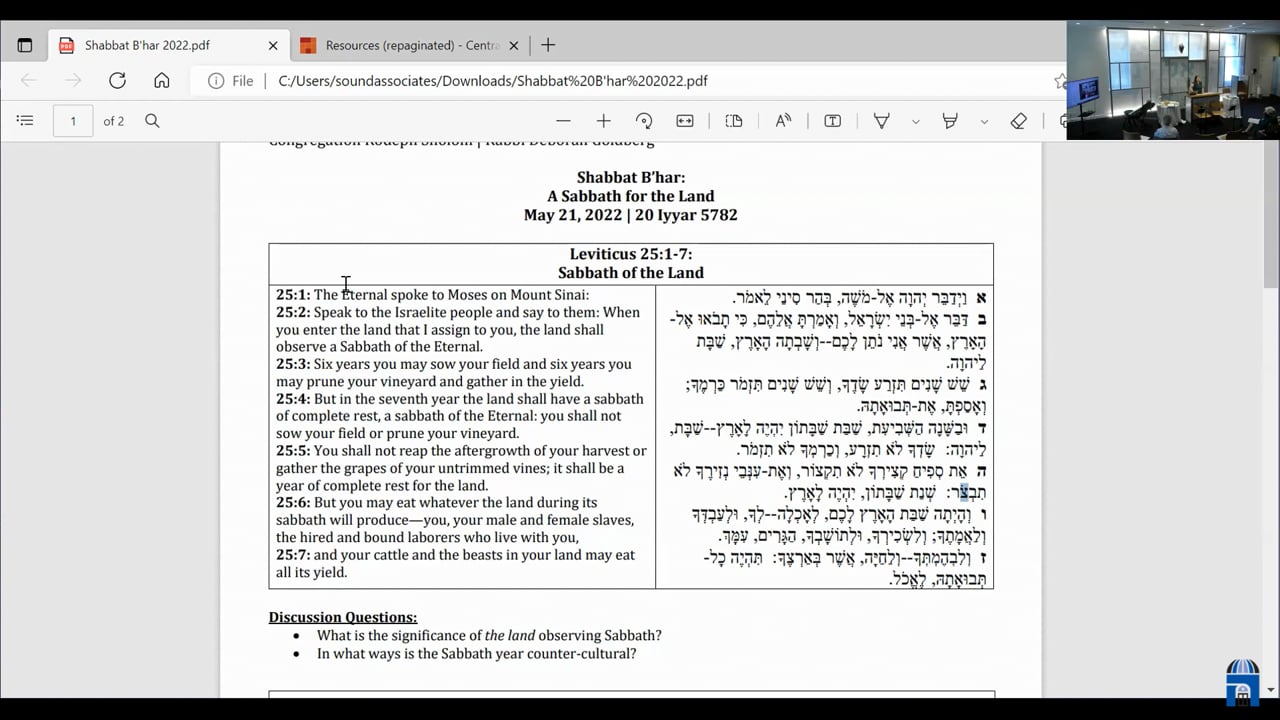Expand Draw tool options dropdown
This screenshot has width=1280, height=720.
pyautogui.click(x=915, y=121)
